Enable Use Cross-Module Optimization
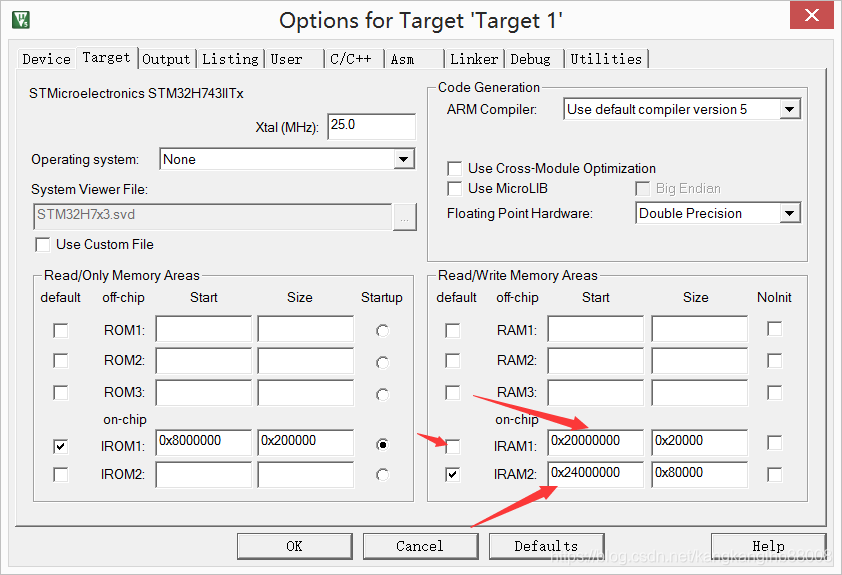 454,169
